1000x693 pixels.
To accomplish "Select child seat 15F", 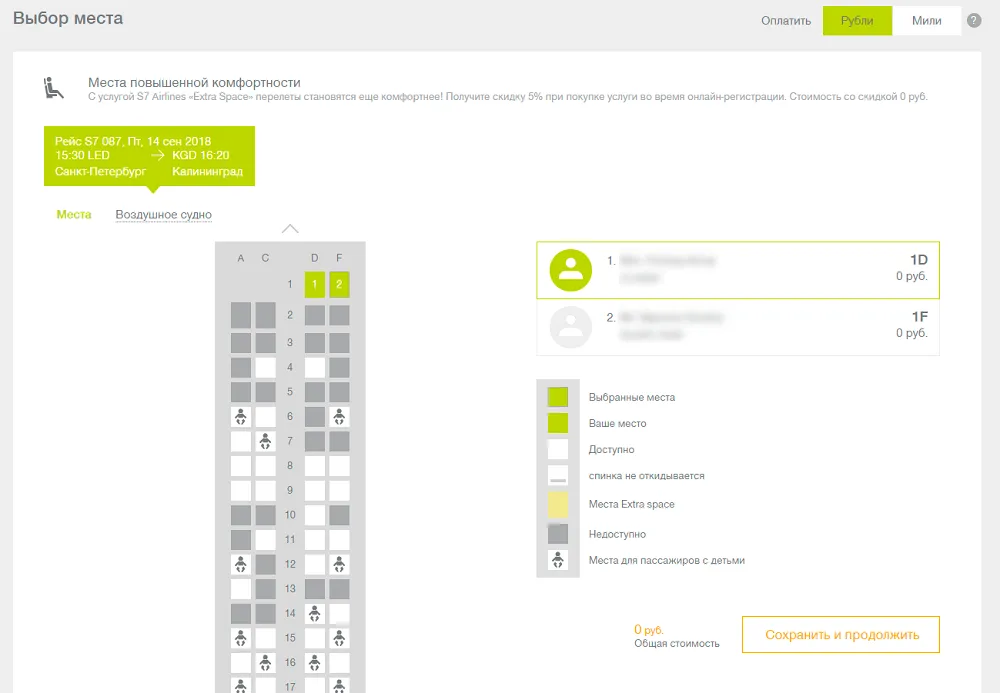I will (x=340, y=638).
